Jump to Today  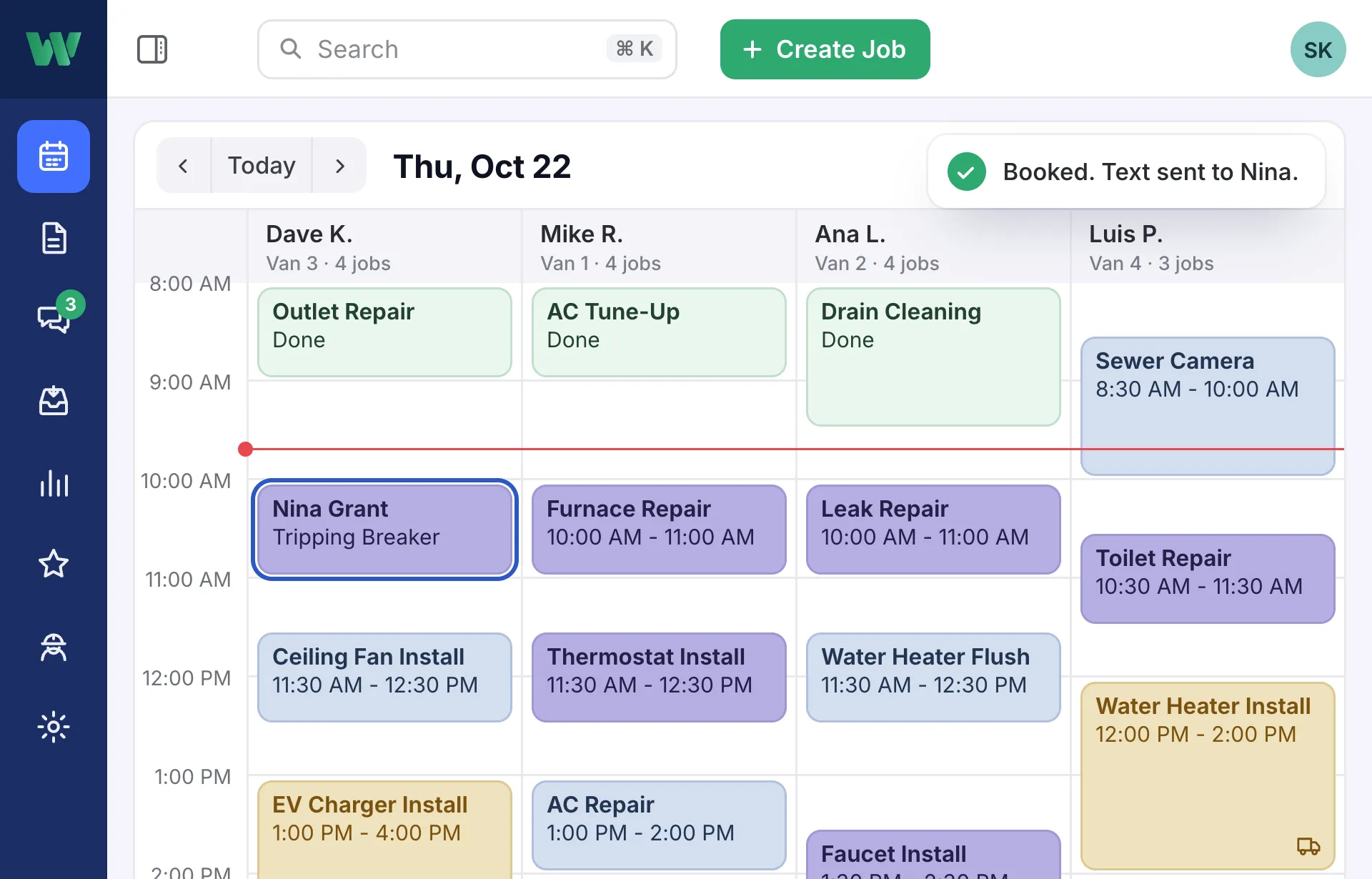tap(262, 166)
